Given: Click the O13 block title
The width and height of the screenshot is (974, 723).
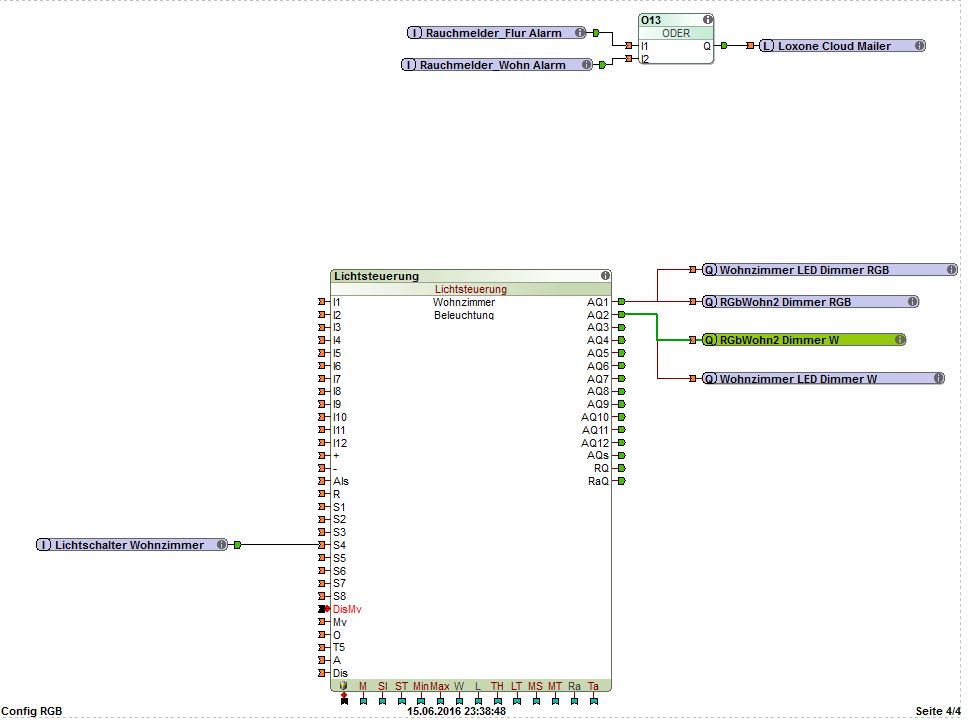Looking at the screenshot, I should pos(651,20).
